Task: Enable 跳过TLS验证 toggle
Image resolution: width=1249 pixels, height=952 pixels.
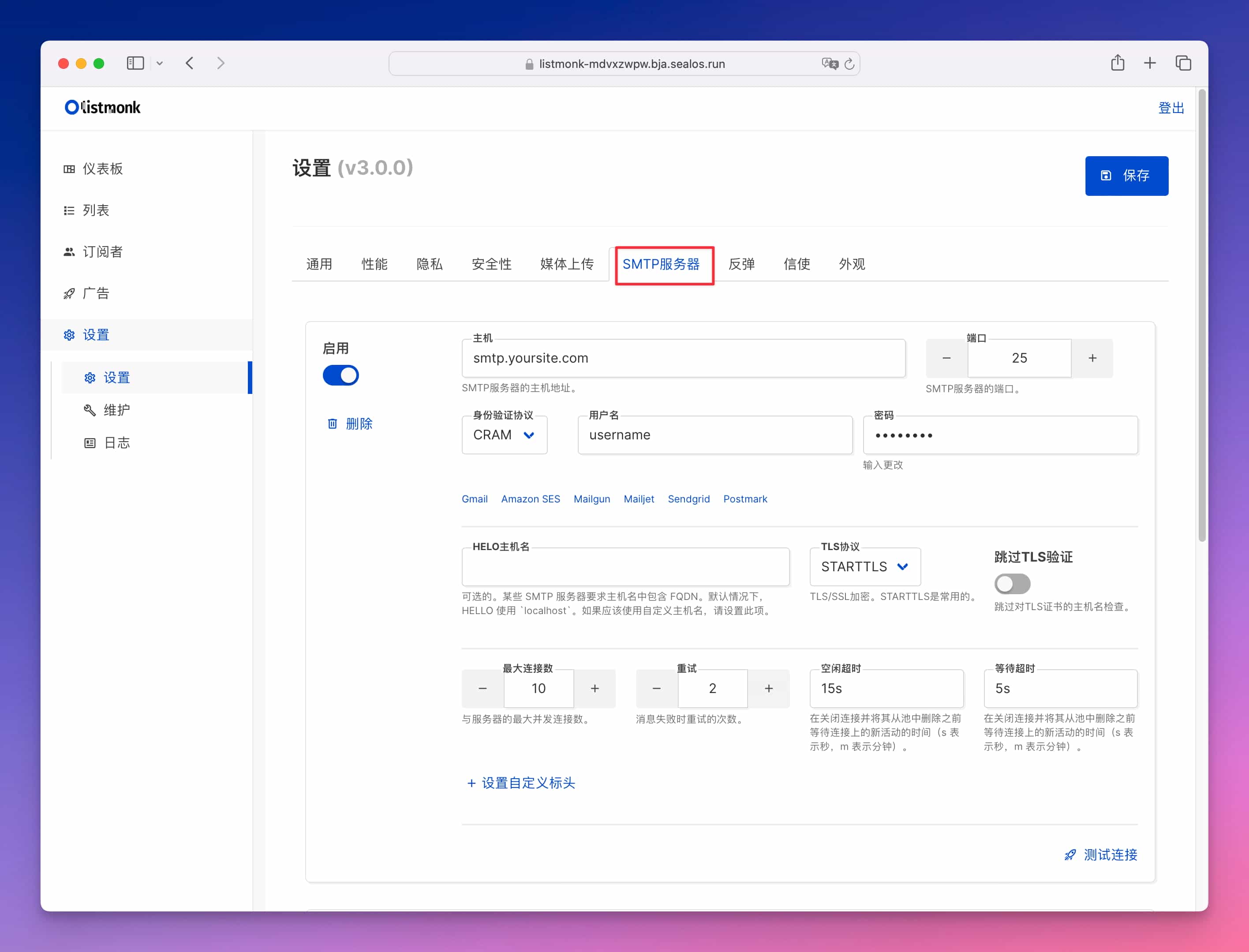Action: [1012, 584]
